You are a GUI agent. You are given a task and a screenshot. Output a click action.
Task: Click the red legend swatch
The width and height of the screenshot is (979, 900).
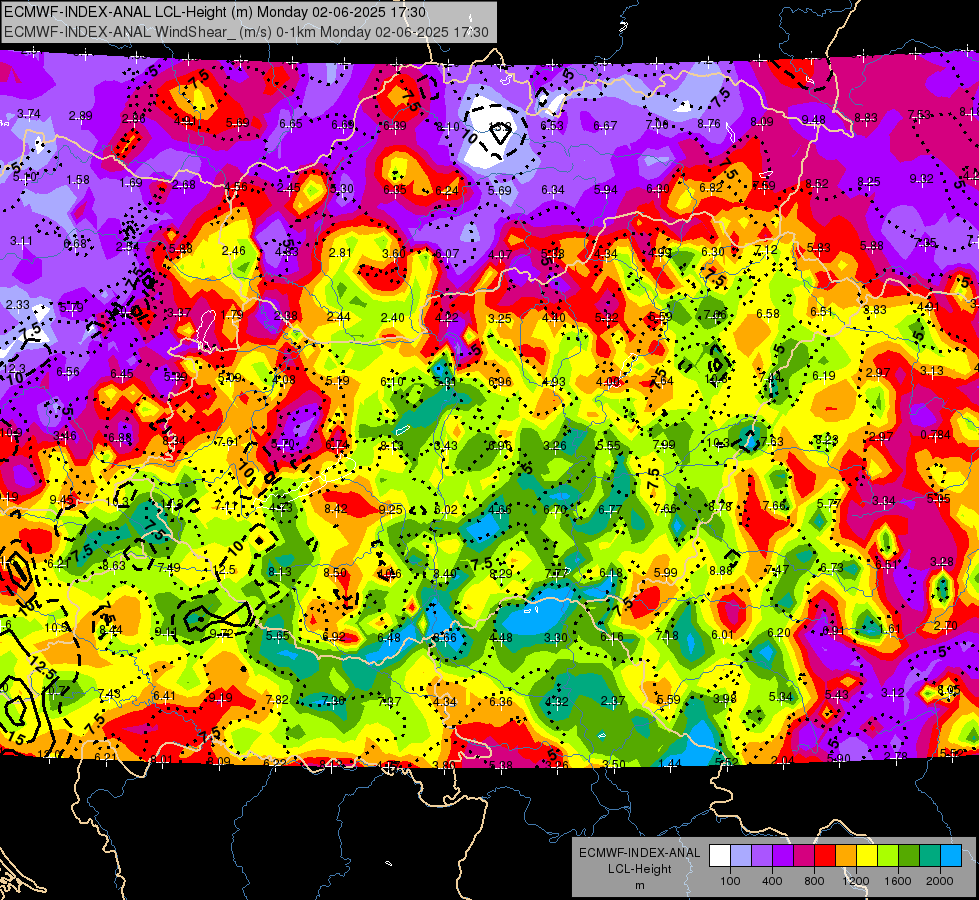pyautogui.click(x=825, y=856)
